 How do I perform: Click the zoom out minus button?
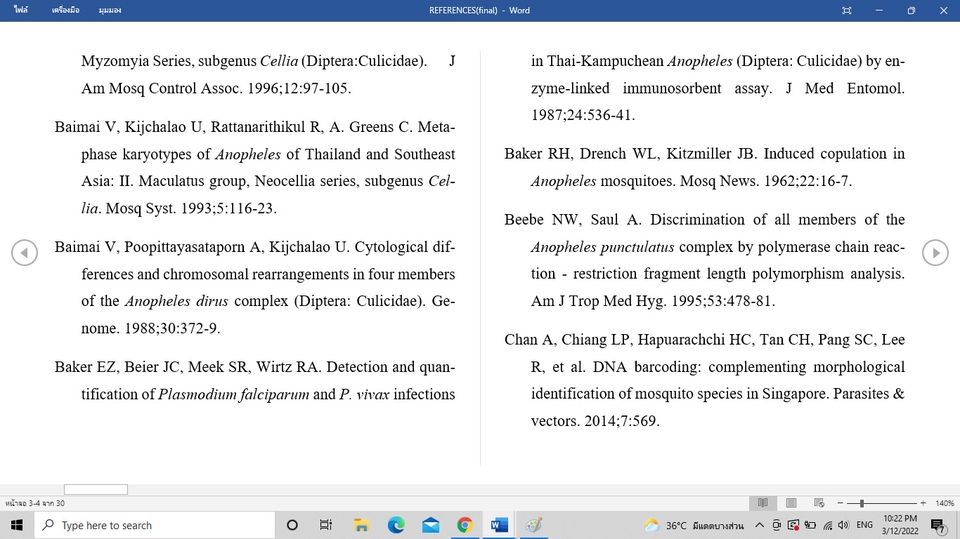(x=840, y=503)
